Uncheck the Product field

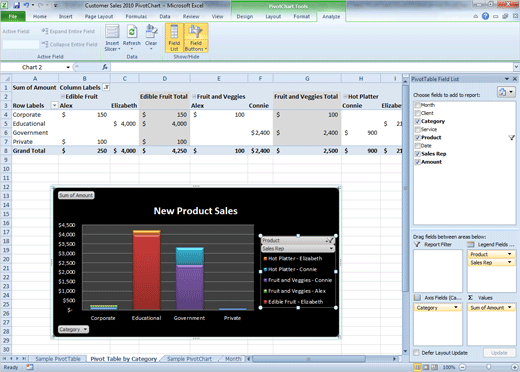pos(417,138)
